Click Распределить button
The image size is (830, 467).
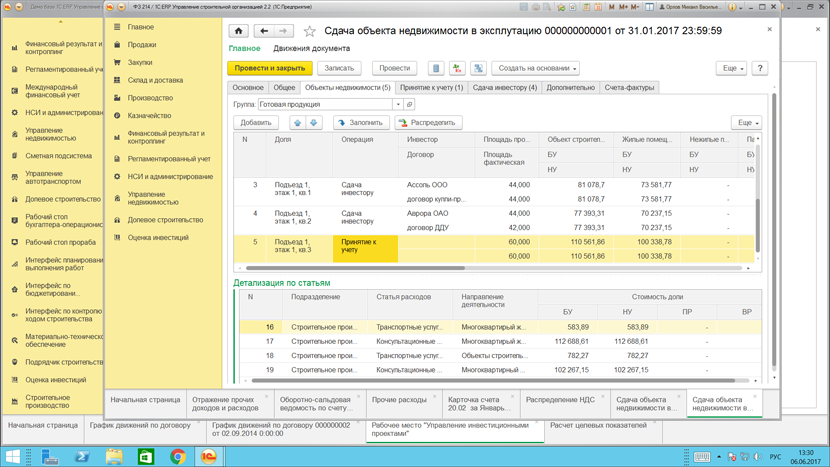click(428, 123)
